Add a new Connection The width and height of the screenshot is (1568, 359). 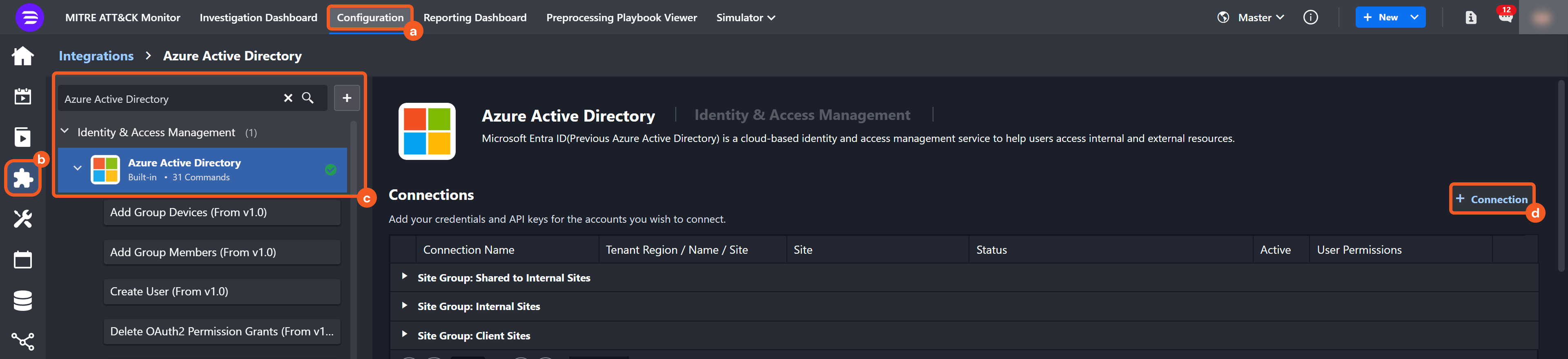click(x=1491, y=199)
